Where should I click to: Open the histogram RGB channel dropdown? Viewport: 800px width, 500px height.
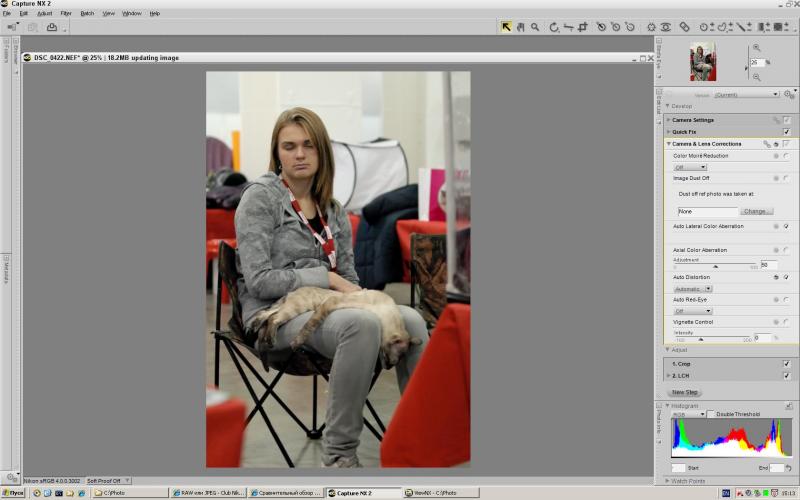pyautogui.click(x=688, y=414)
